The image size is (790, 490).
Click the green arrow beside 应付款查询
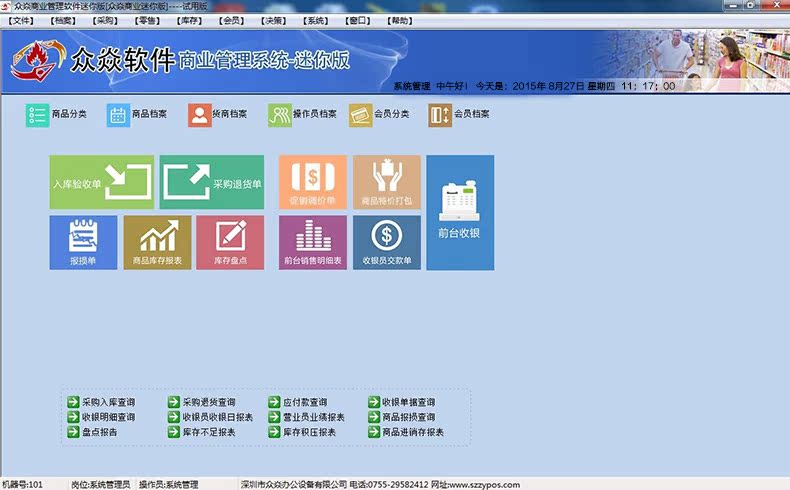[x=274, y=402]
